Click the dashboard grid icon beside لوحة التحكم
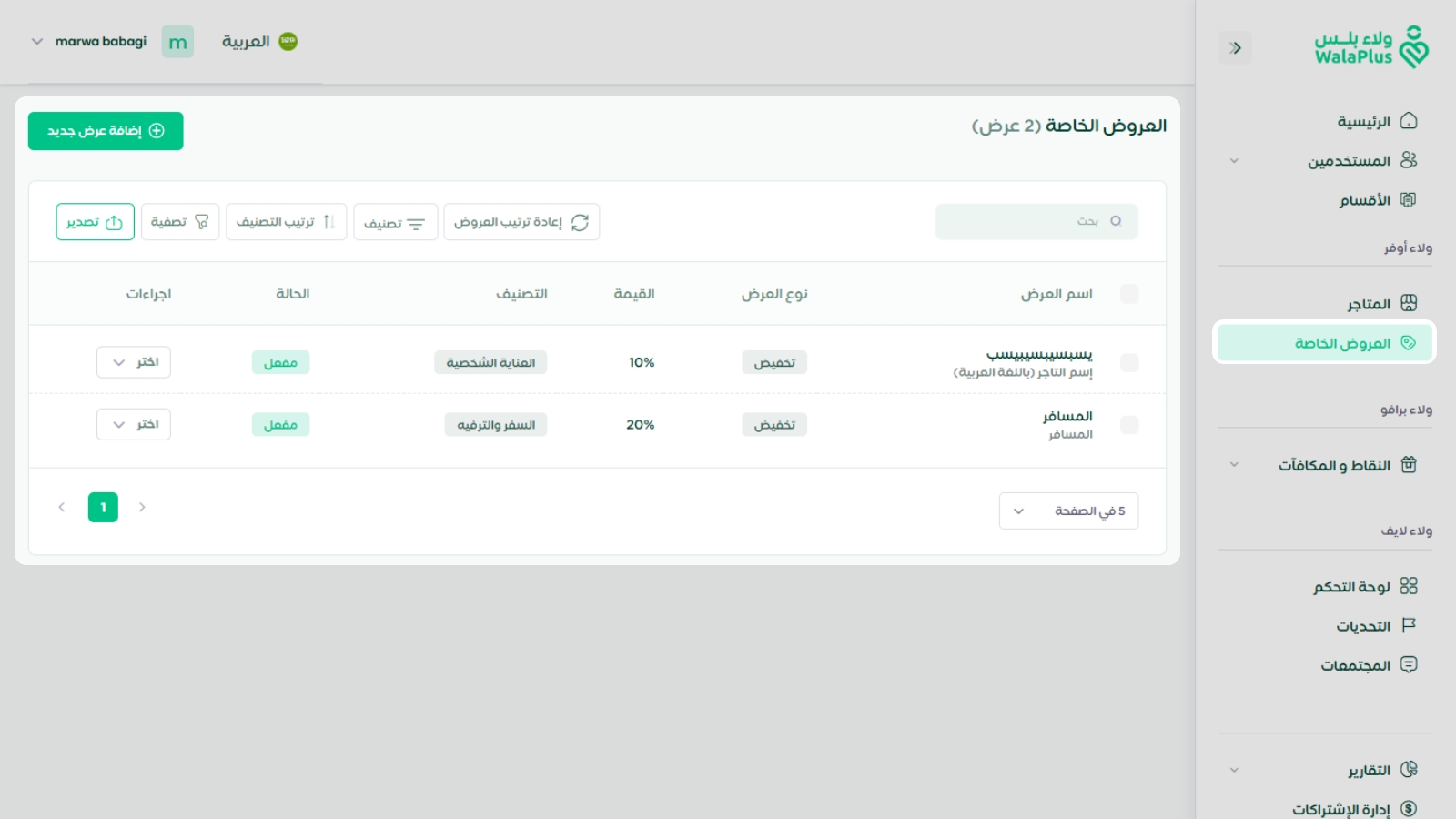Screen dimensions: 1456x819 pyautogui.click(x=1409, y=586)
